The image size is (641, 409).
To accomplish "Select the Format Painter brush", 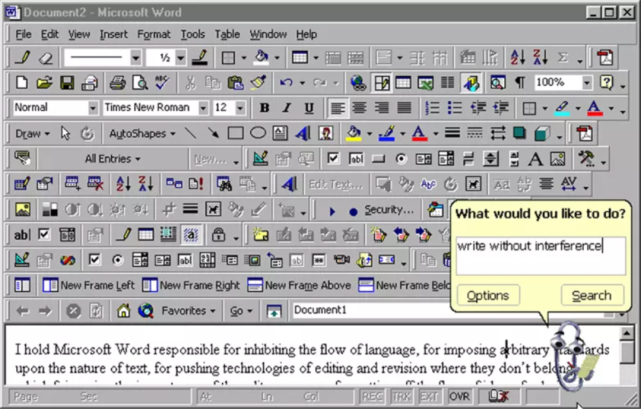I will click(x=258, y=83).
